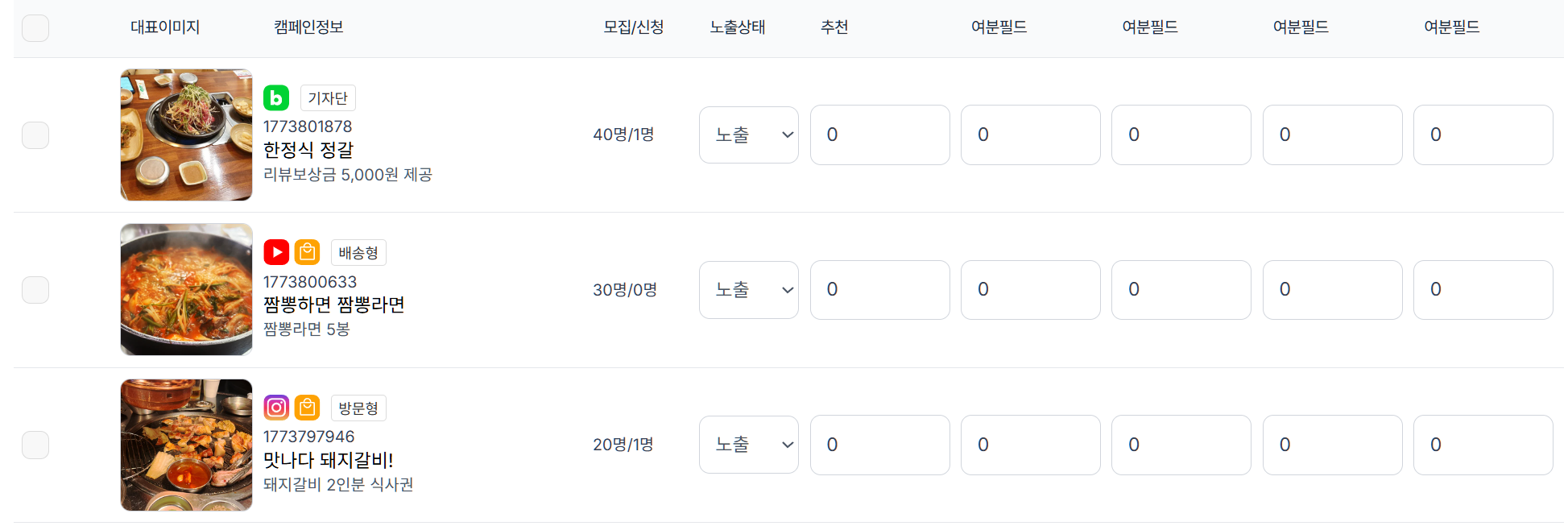Click the Instagram icon on 맛나다 돼지갈비 campaign
1568x526 pixels.
coord(276,407)
